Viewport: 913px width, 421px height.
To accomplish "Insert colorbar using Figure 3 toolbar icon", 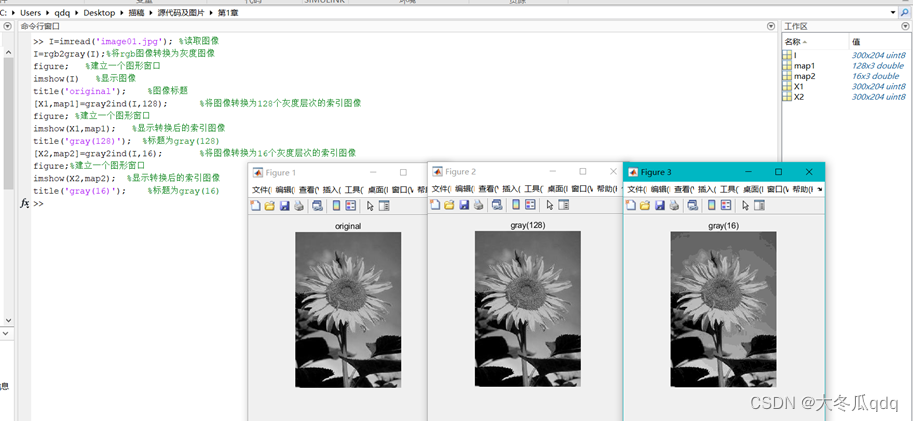I will (x=712, y=205).
